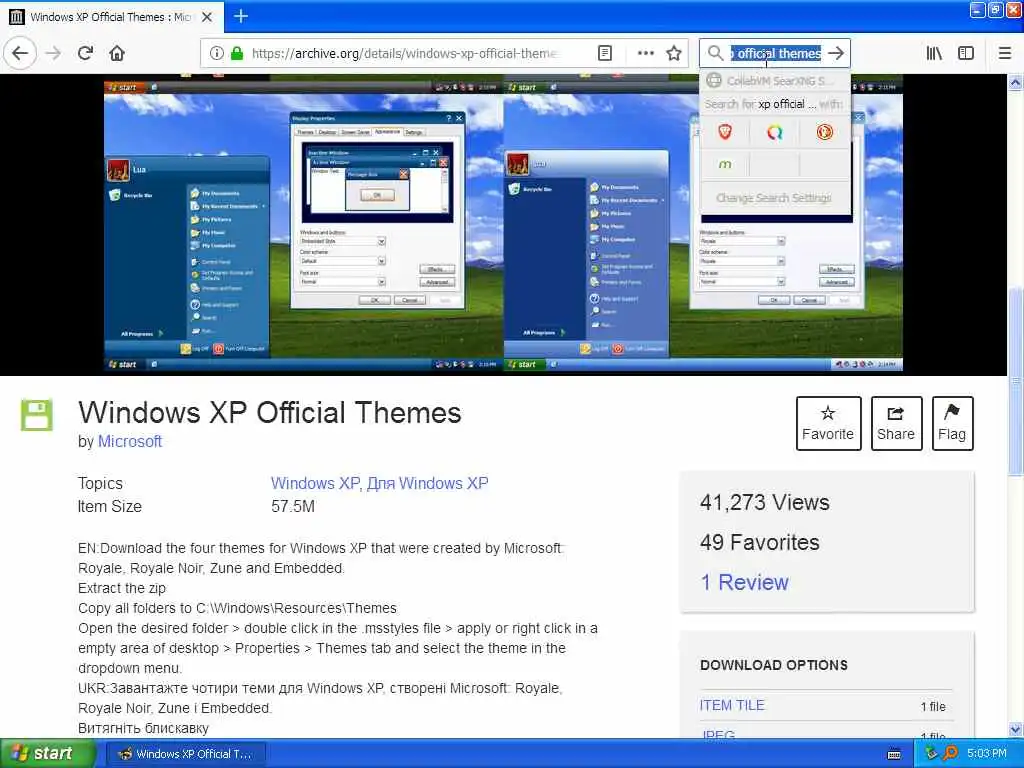The width and height of the screenshot is (1024, 768).
Task: Search with the Brave engine icon
Action: coord(725,133)
